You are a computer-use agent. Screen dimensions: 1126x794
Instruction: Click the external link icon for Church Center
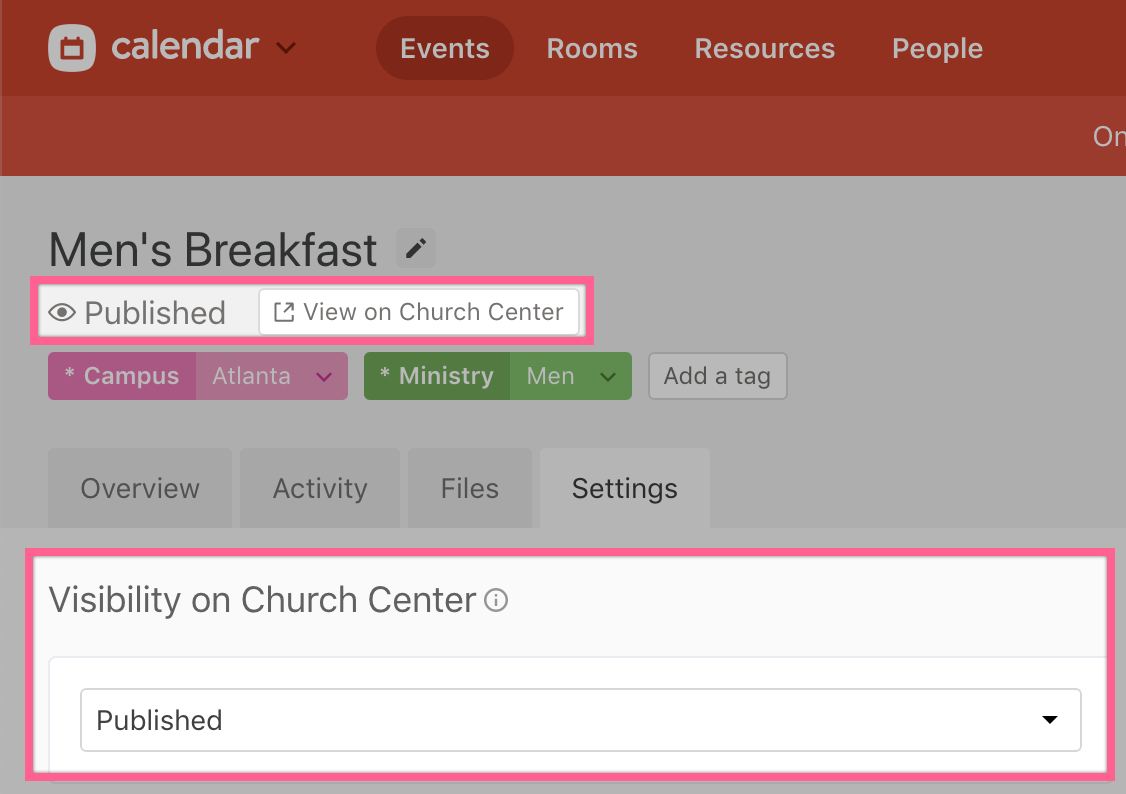(284, 312)
